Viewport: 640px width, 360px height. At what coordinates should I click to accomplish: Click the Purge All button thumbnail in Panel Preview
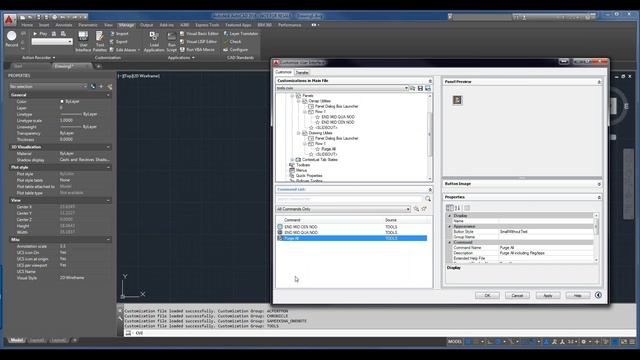pyautogui.click(x=457, y=100)
